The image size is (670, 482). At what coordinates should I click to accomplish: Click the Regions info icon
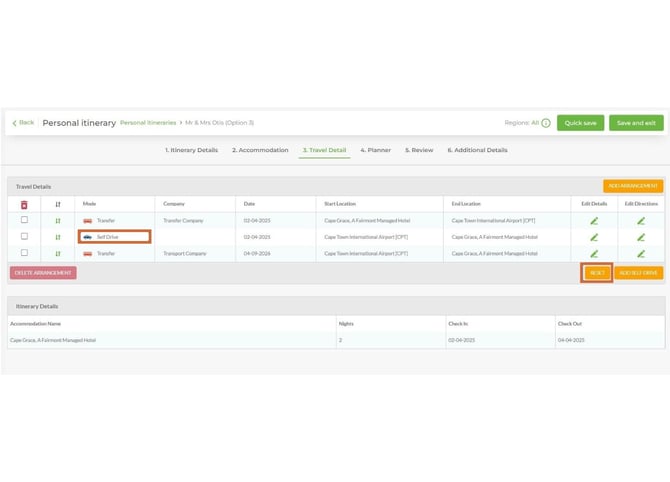[546, 123]
